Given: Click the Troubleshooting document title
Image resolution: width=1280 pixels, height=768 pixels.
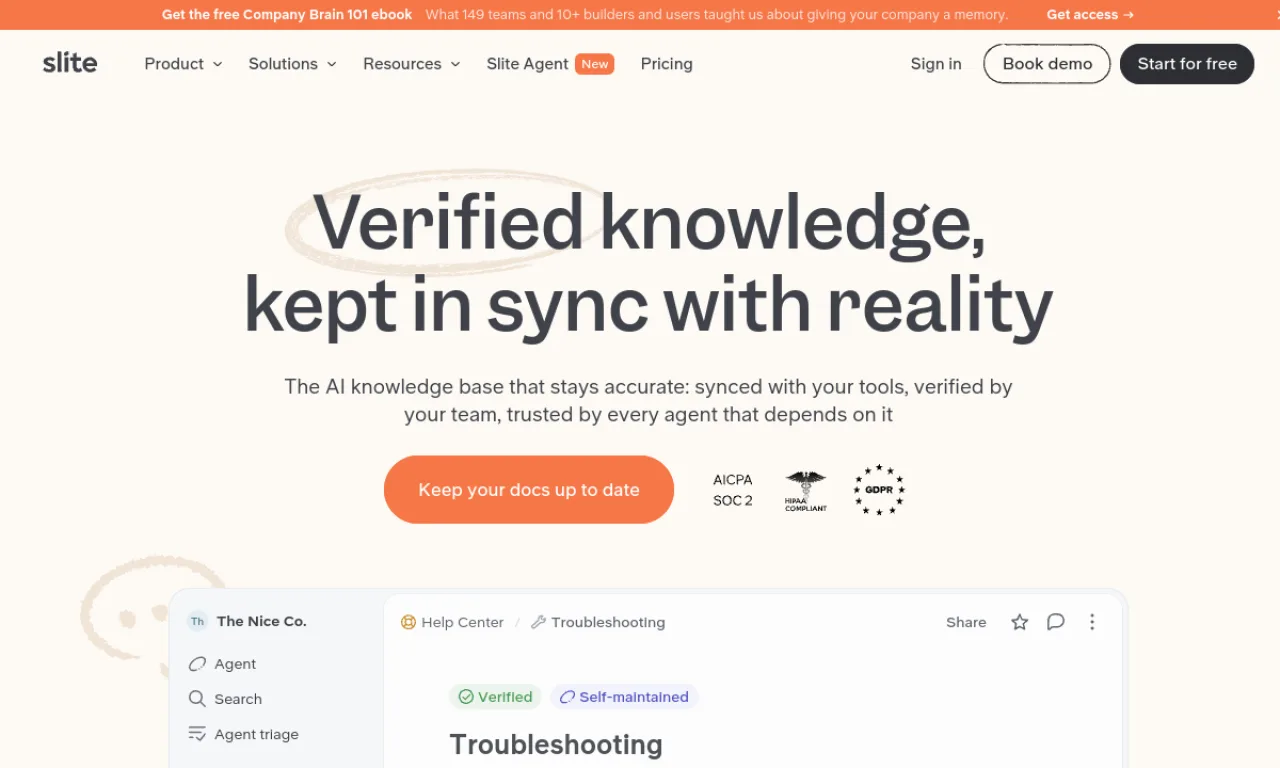Looking at the screenshot, I should click(556, 745).
